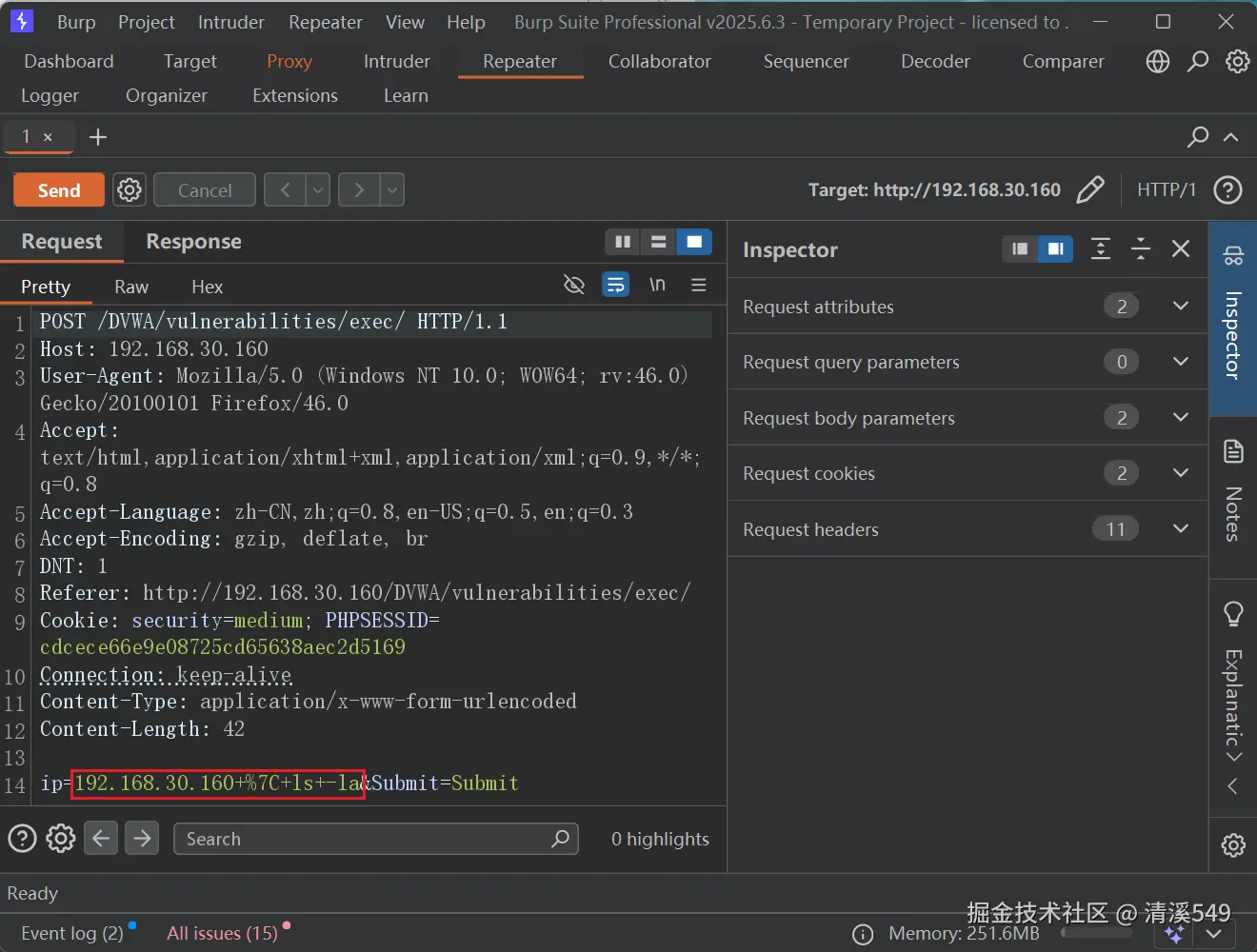Open the Help menu
The image size is (1257, 952).
466,22
